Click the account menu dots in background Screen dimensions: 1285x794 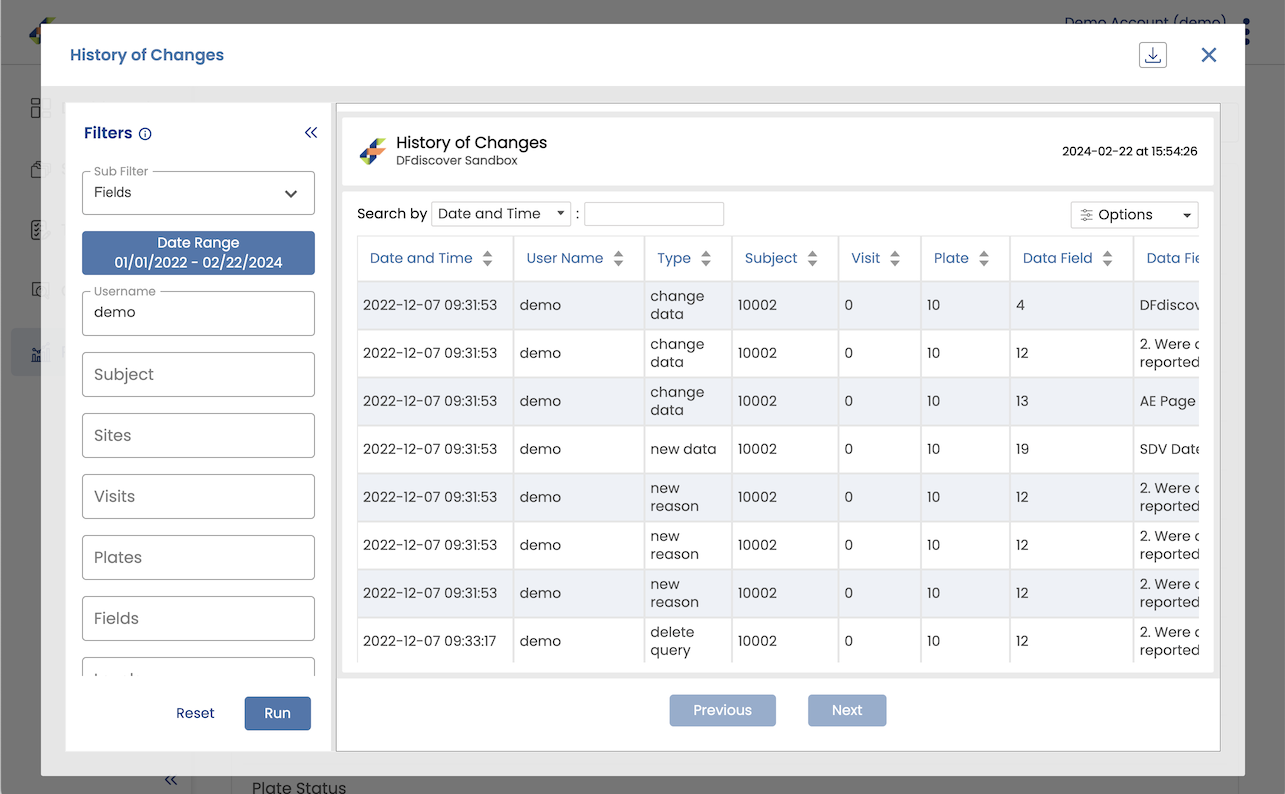[1247, 30]
